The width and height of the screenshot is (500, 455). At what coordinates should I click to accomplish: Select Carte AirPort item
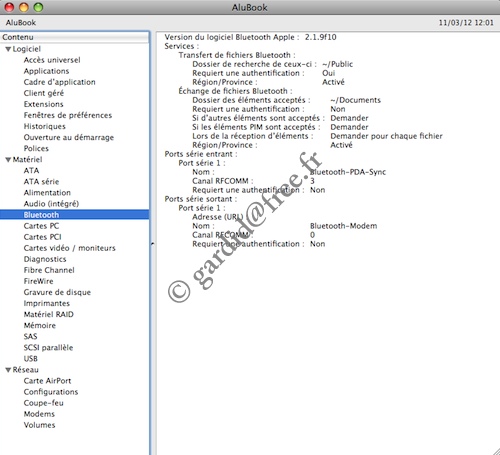click(47, 381)
